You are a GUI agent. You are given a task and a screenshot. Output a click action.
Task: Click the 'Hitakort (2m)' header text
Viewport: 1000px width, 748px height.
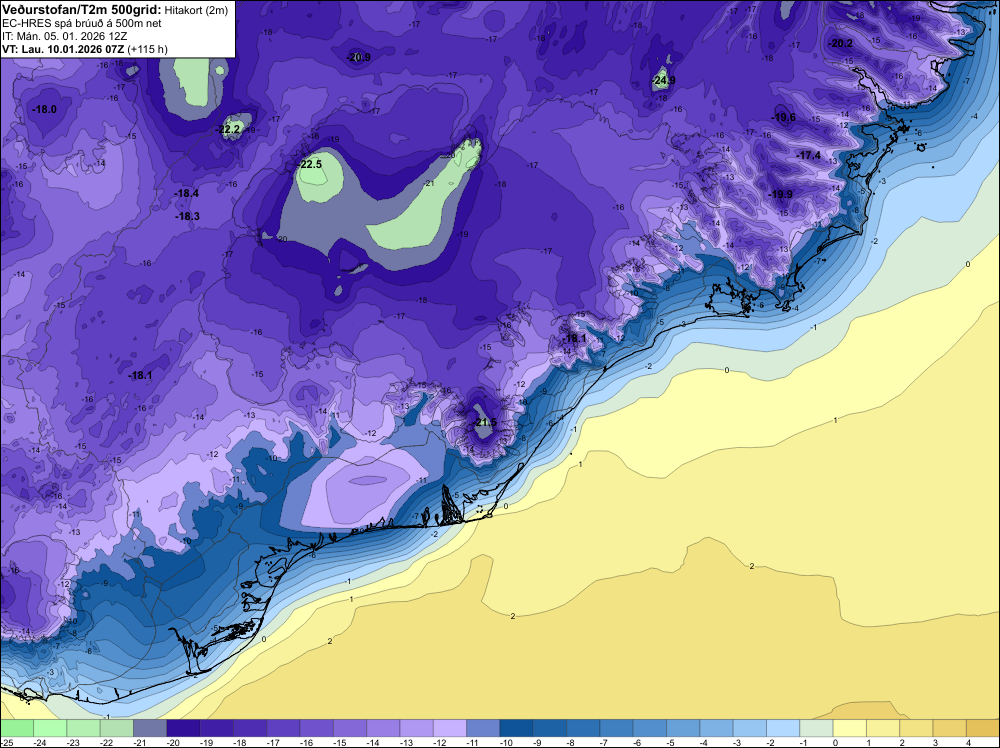[196, 10]
